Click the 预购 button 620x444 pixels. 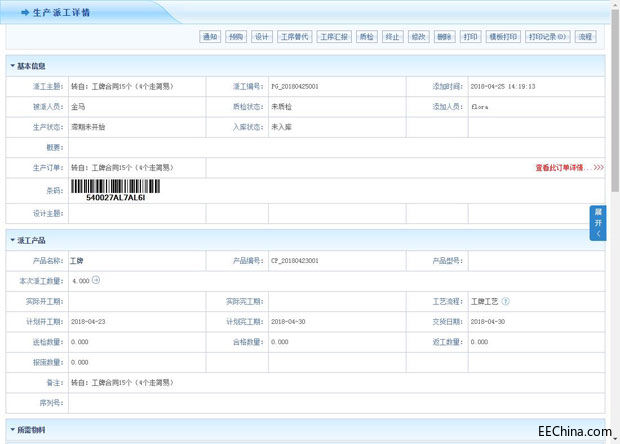[236, 37]
